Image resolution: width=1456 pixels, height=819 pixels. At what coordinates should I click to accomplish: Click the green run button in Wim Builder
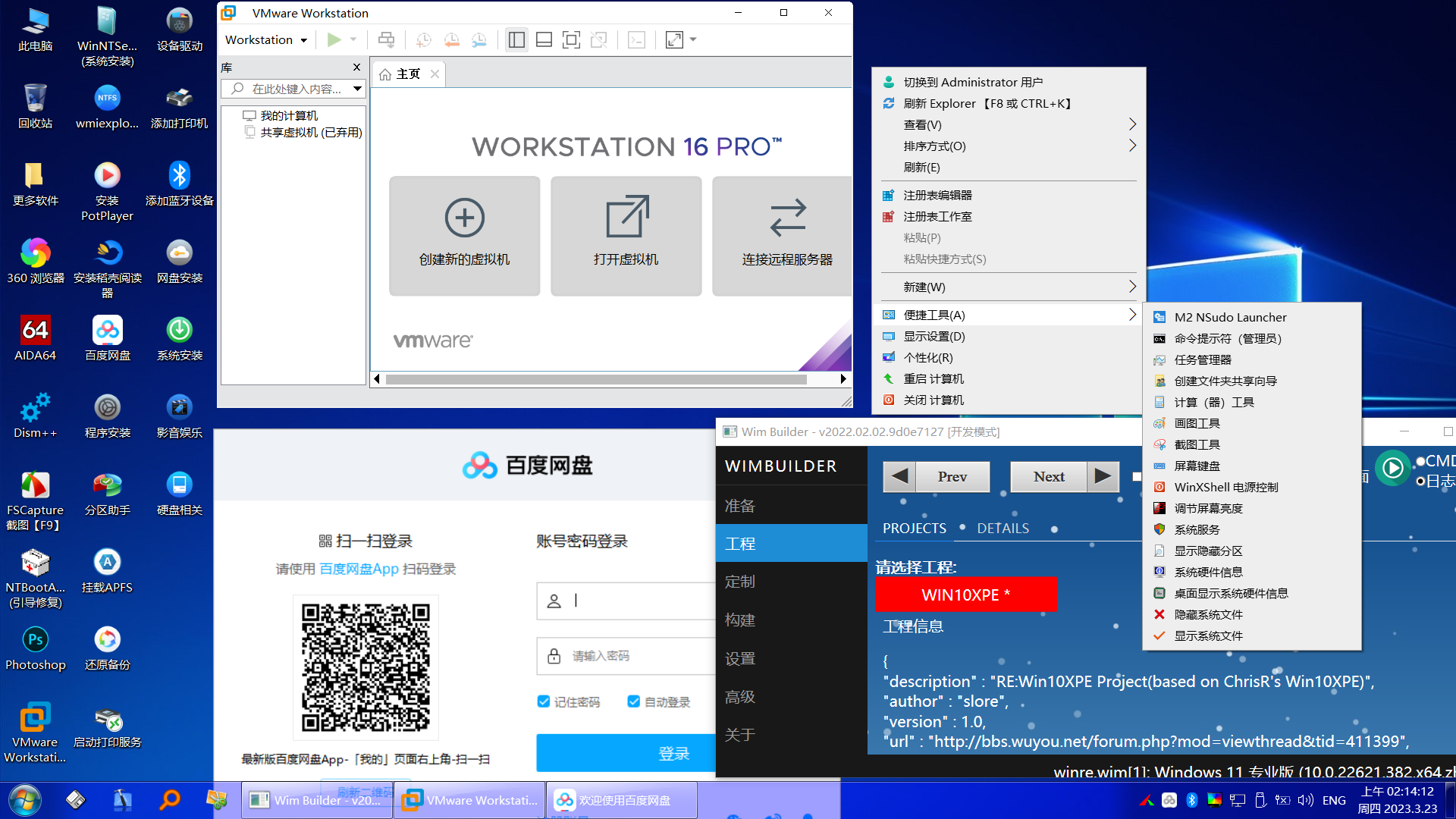click(x=1393, y=468)
